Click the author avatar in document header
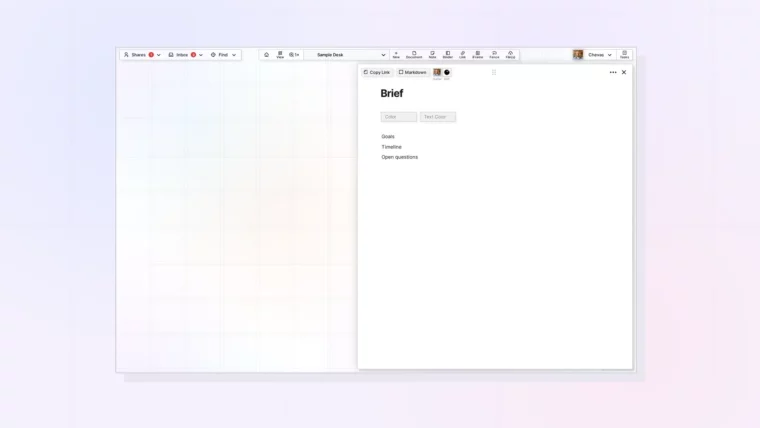This screenshot has width=760, height=428. coord(437,72)
